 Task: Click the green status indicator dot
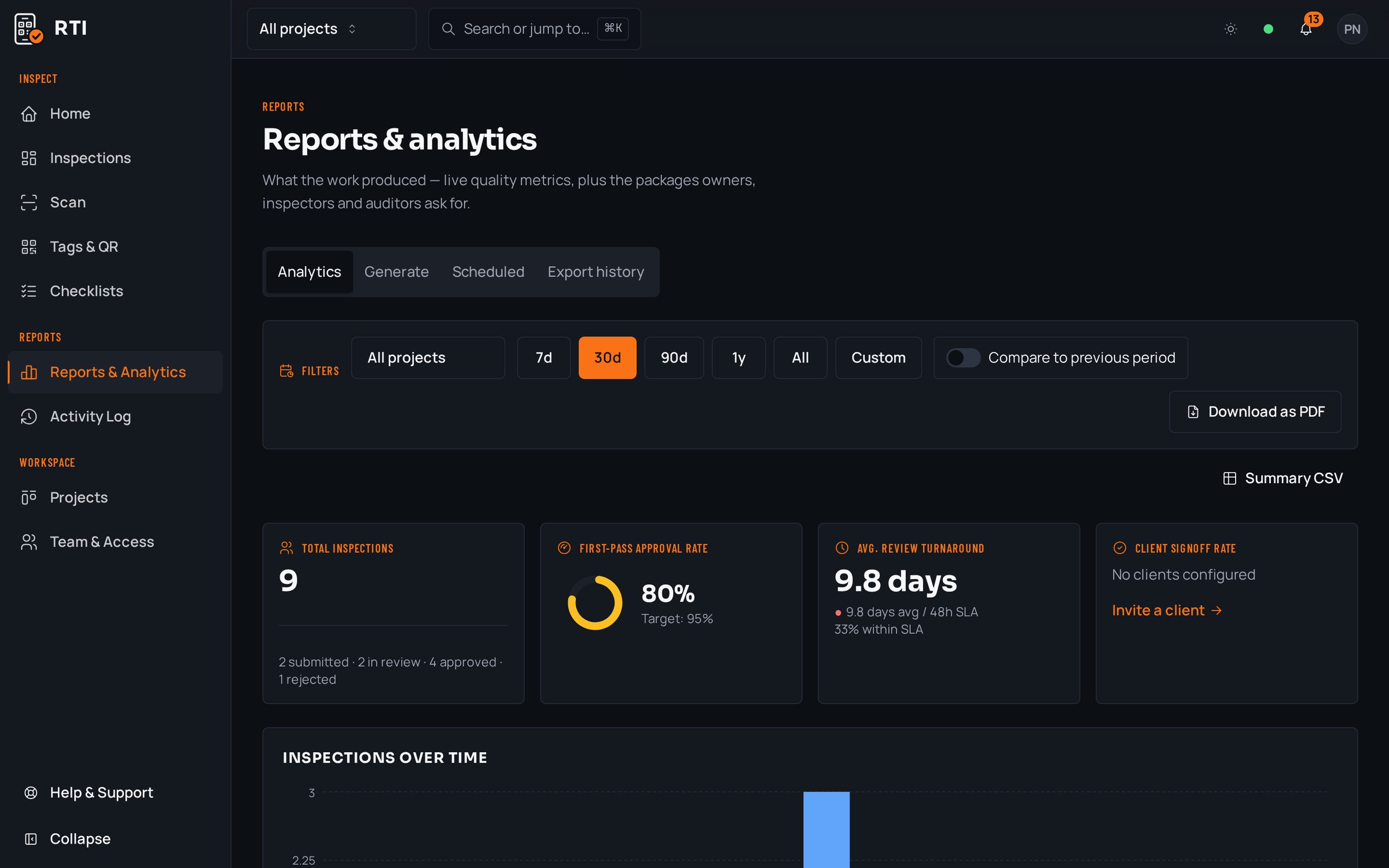point(1268,29)
